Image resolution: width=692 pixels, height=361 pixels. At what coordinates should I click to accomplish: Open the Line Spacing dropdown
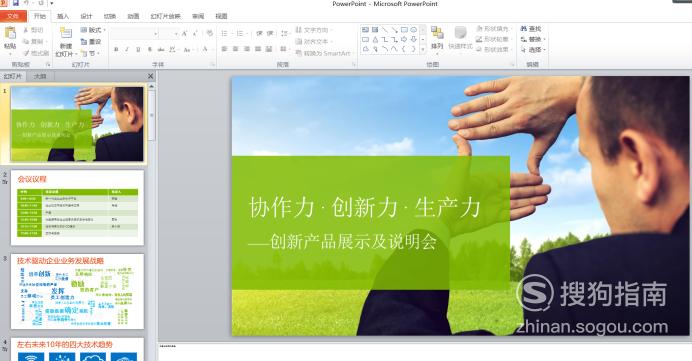285,34
